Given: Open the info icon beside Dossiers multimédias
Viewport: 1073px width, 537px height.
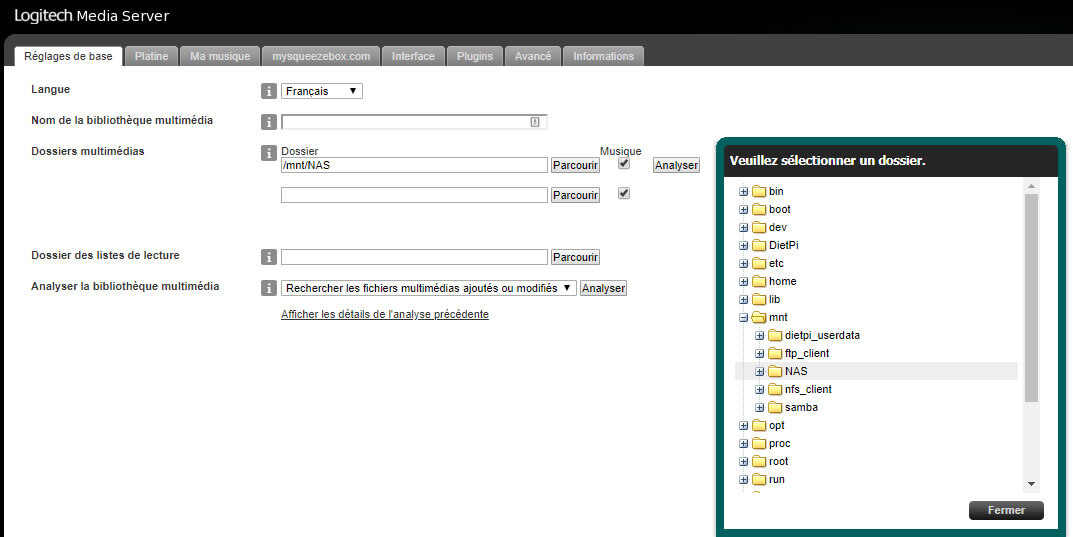Looking at the screenshot, I should (269, 153).
